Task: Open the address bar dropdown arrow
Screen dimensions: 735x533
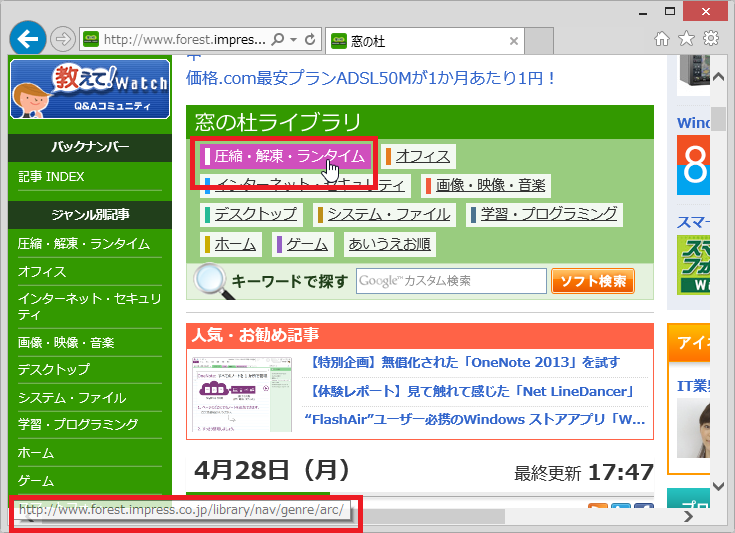Action: point(293,39)
